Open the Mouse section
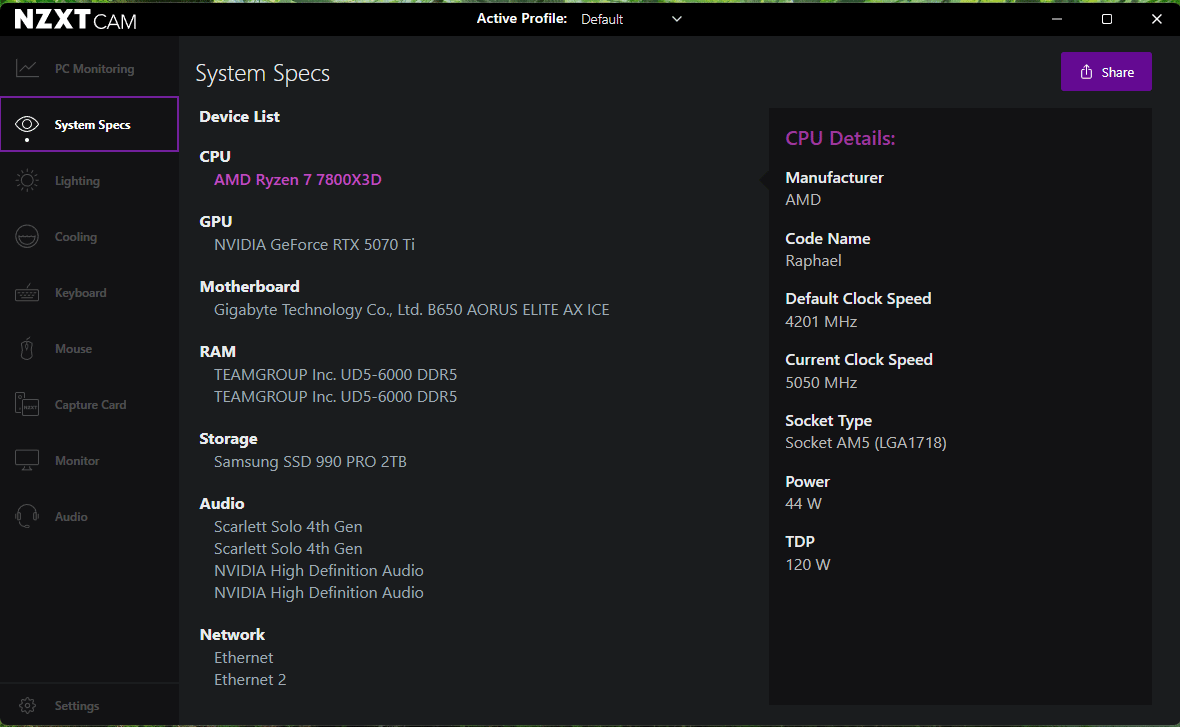This screenshot has width=1180, height=727. point(90,348)
